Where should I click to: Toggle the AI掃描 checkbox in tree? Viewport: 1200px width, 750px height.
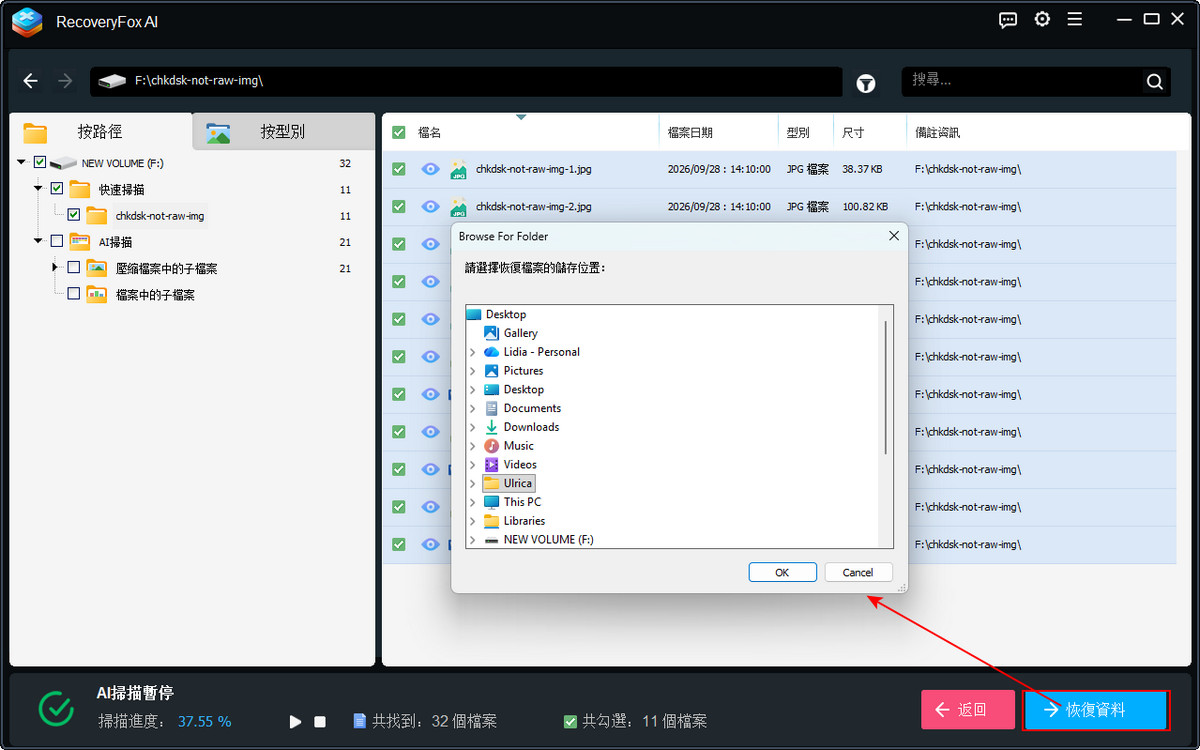[56, 241]
